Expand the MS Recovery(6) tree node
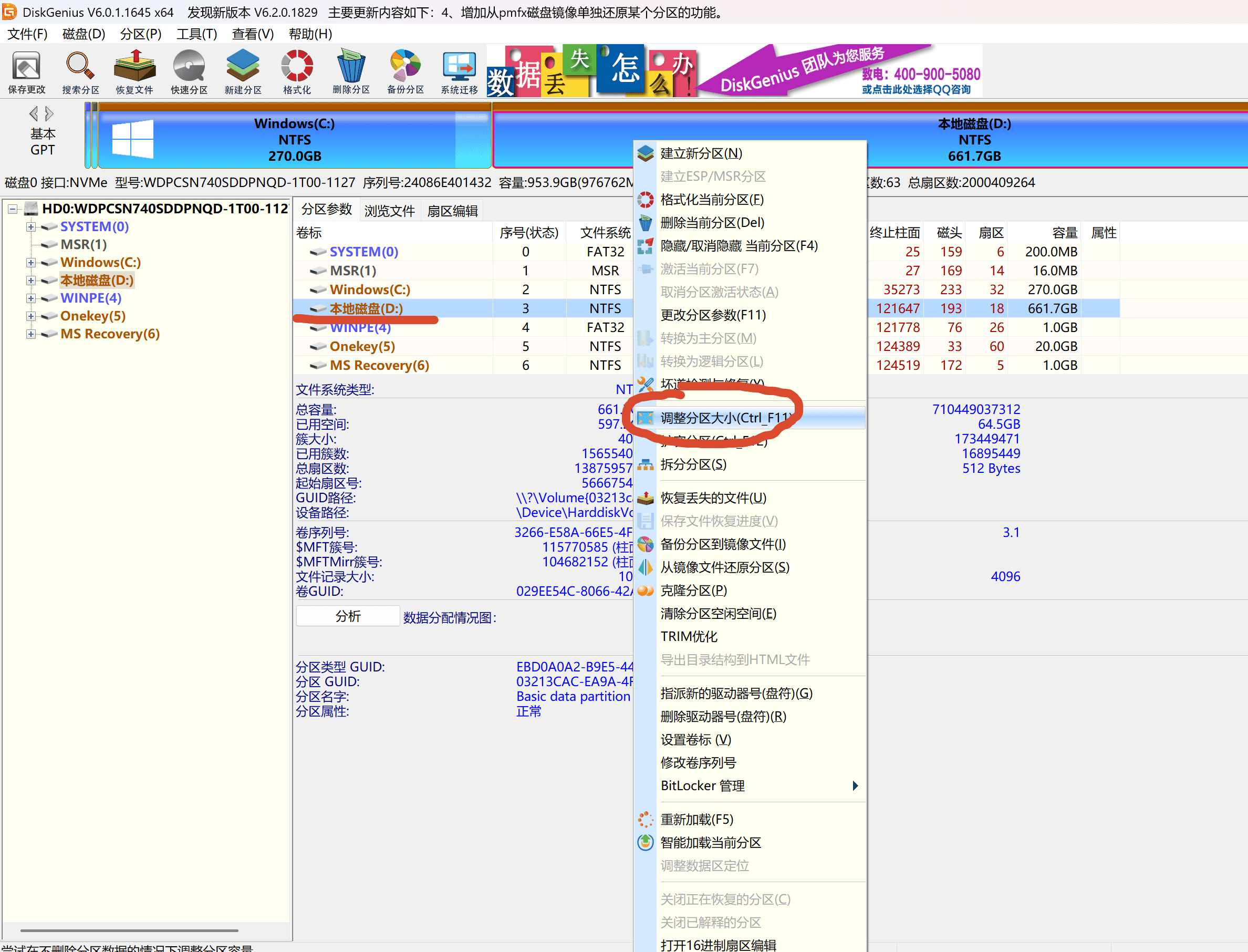Viewport: 1248px width, 952px height. coord(30,334)
